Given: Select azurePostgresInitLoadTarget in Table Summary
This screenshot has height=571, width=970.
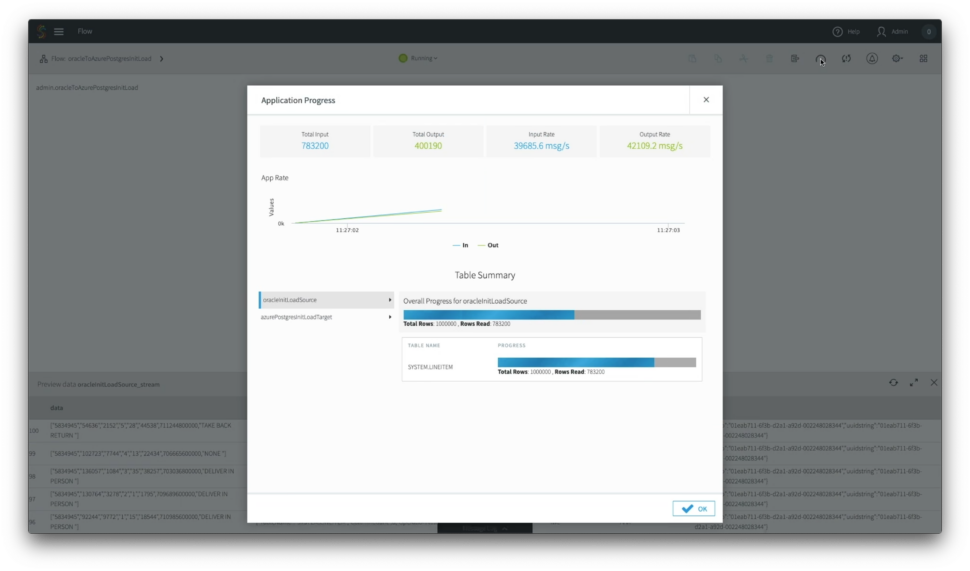Looking at the screenshot, I should tap(326, 317).
